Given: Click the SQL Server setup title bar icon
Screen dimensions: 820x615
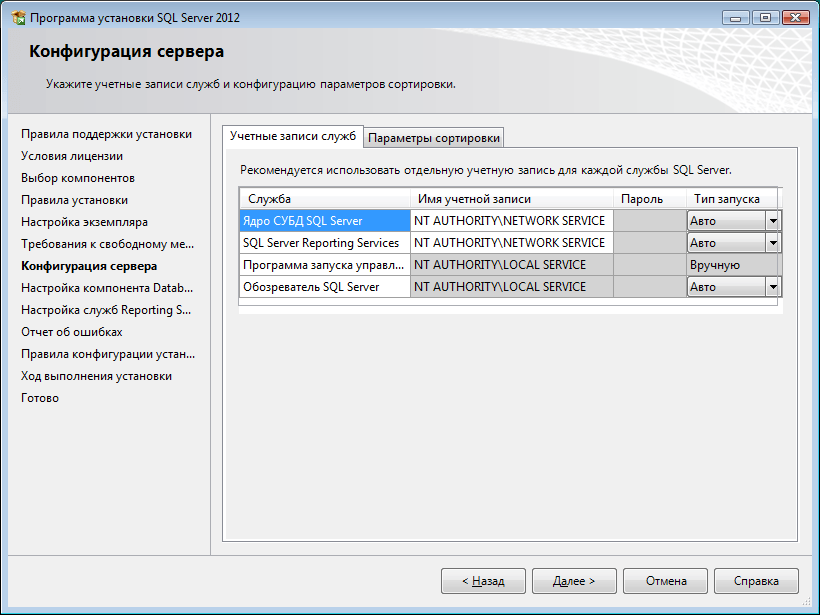Looking at the screenshot, I should click(x=17, y=18).
